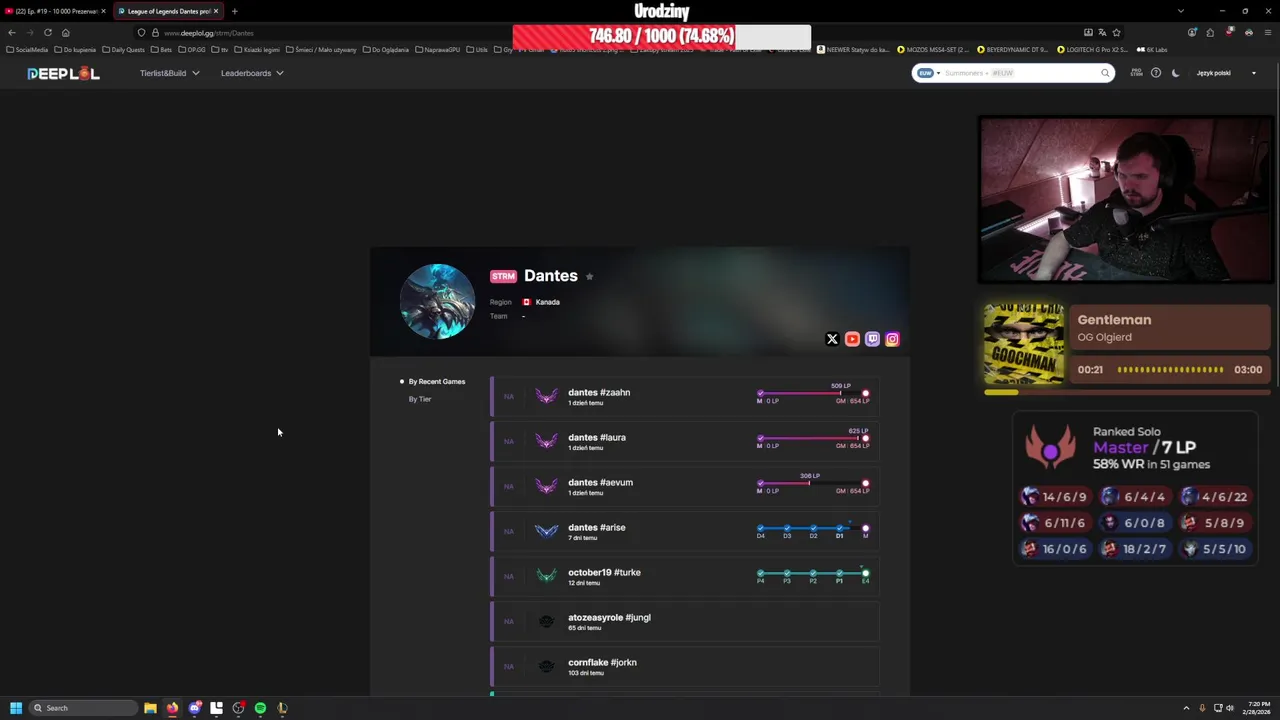Image resolution: width=1280 pixels, height=720 pixels.
Task: Select the By Tier option
Action: pos(419,399)
